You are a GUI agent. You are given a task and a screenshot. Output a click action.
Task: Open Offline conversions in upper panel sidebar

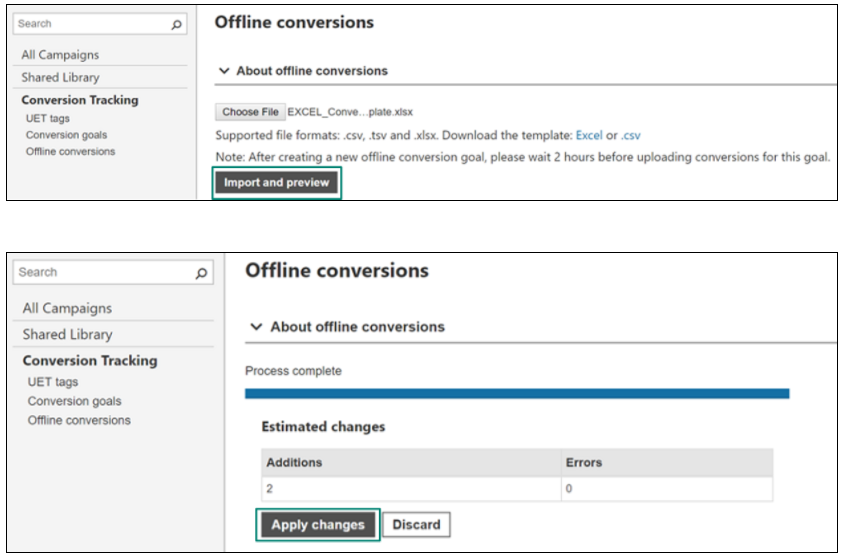click(x=70, y=152)
